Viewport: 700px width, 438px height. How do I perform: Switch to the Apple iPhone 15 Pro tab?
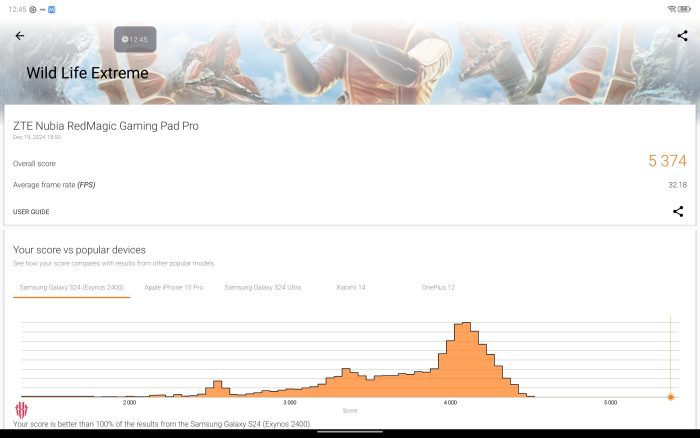coord(174,287)
